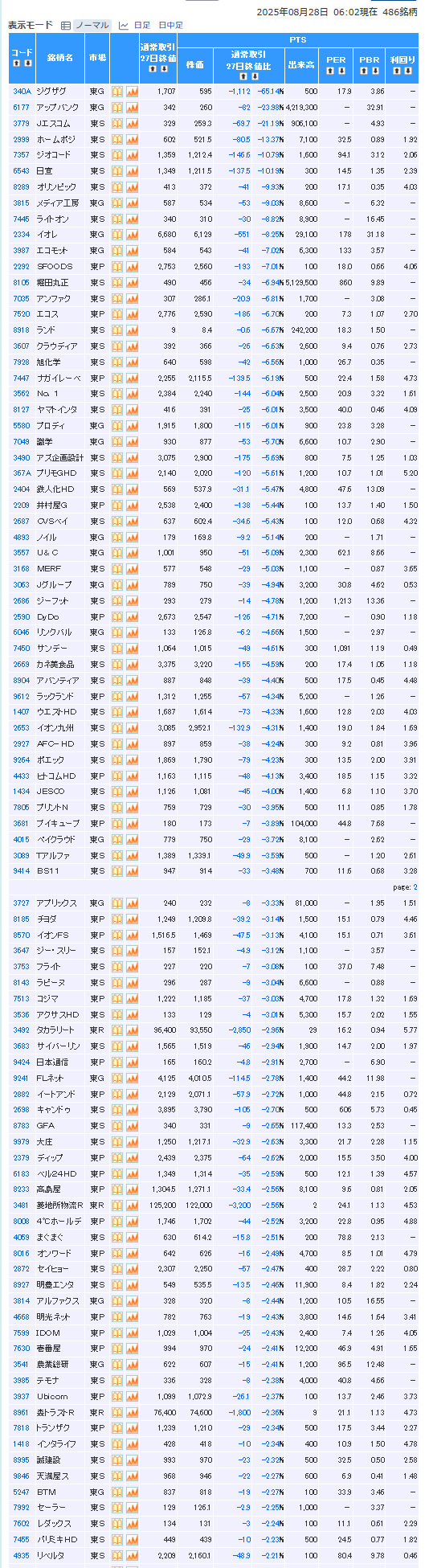The image size is (429, 1568).
Task: Select stock name ヒトコムHD
Action: coord(56,776)
